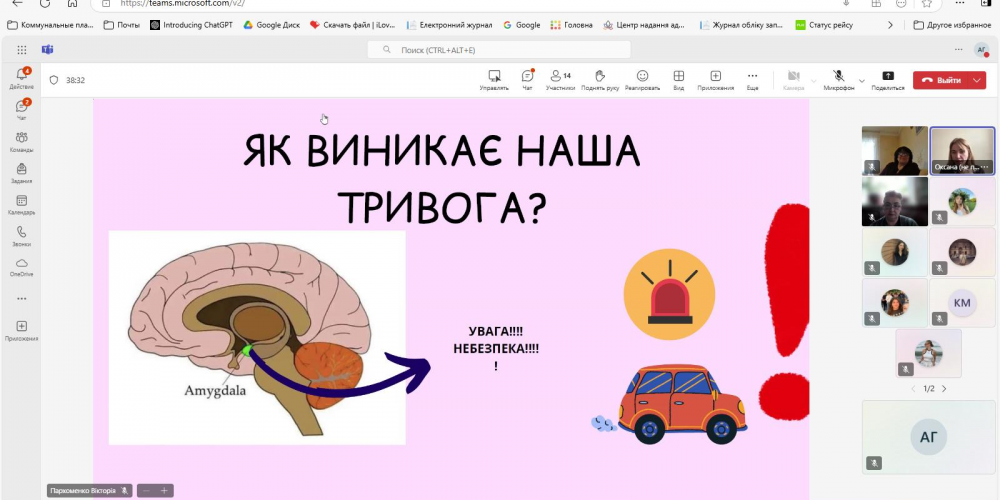Image resolution: width=1000 pixels, height=500 pixels.
Task: Toggle the Микрофон mute button
Action: pyautogui.click(x=838, y=79)
